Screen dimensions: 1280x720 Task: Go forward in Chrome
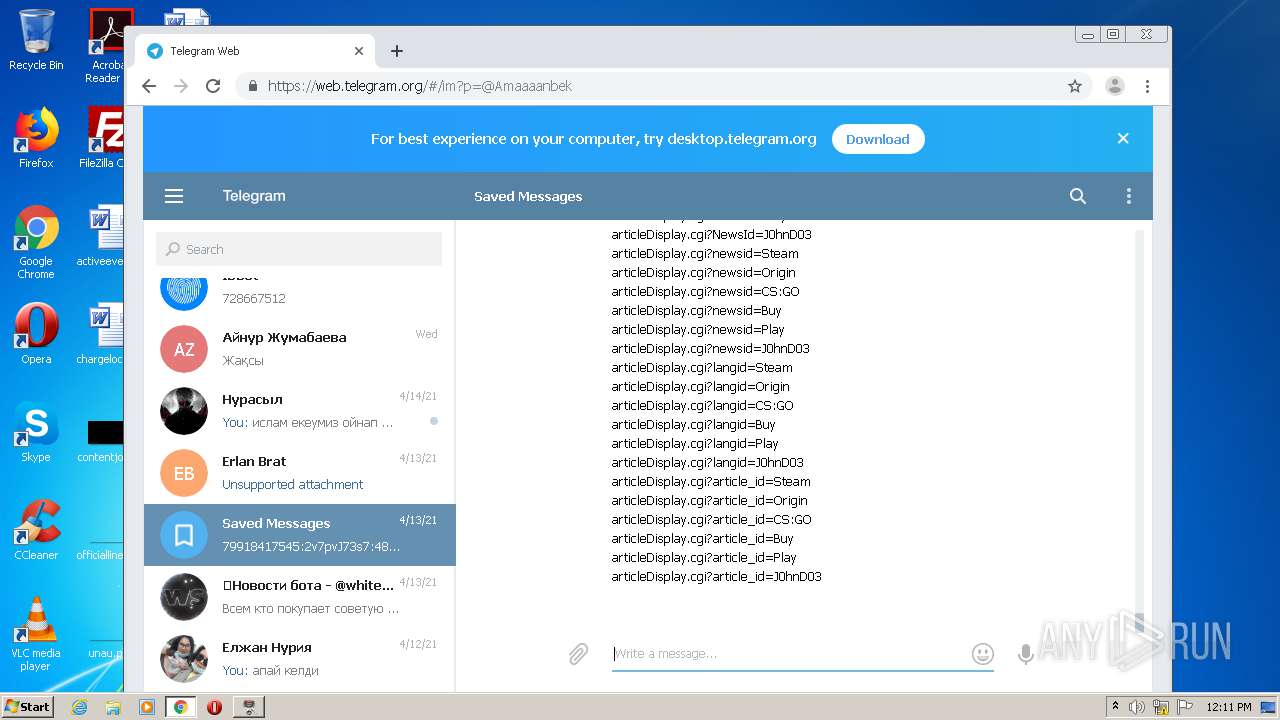coord(181,86)
